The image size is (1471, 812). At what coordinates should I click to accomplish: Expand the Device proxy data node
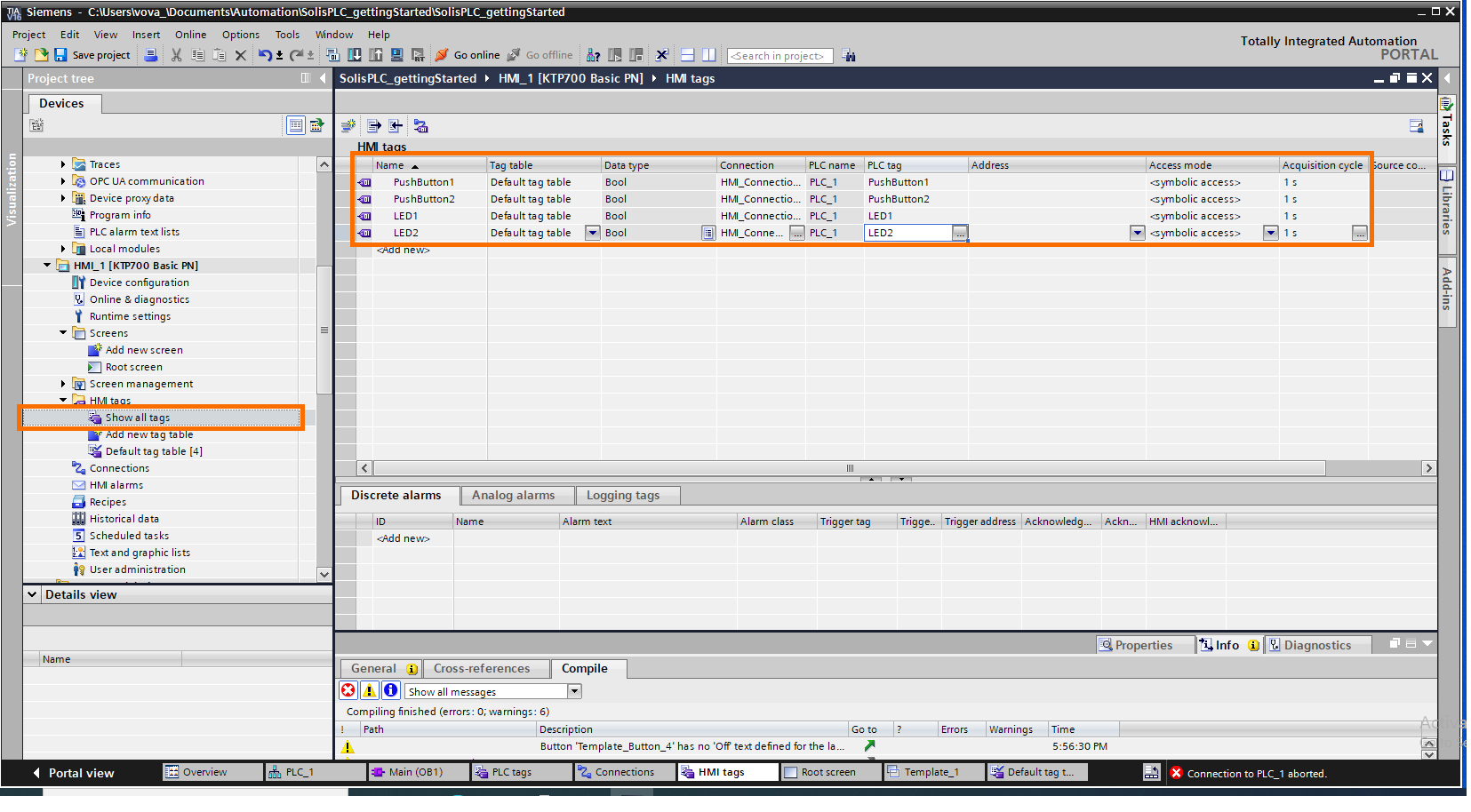pos(63,198)
